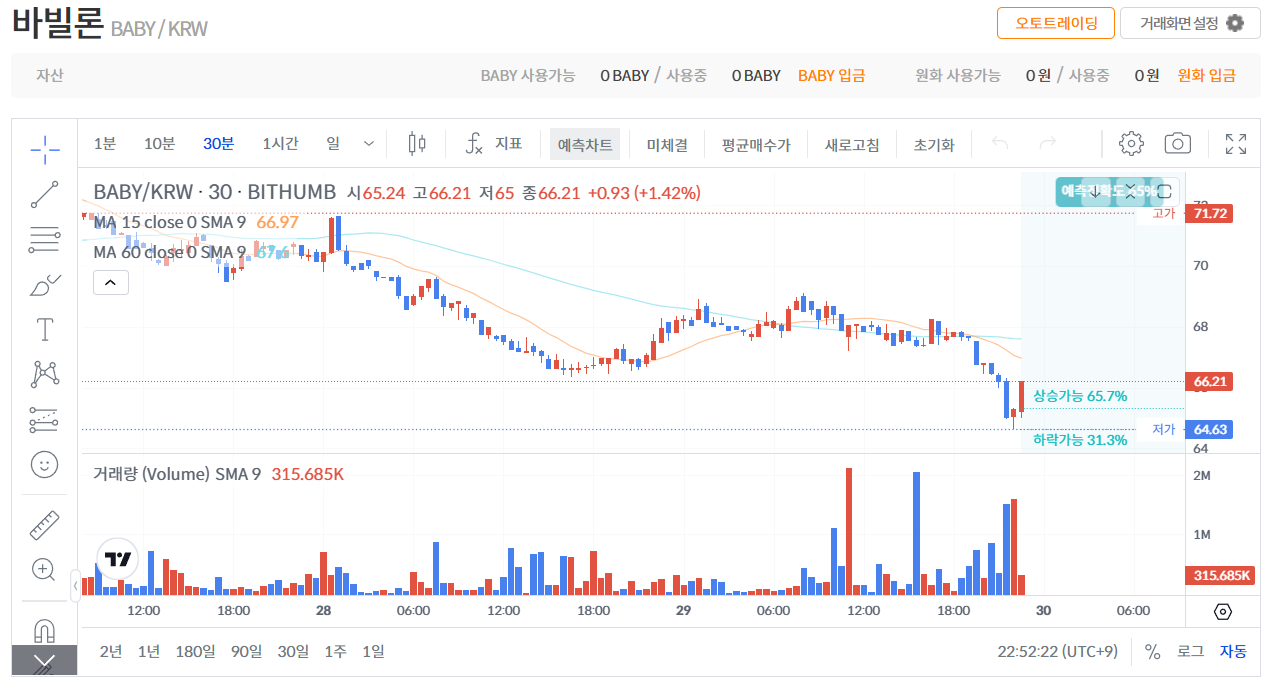Image resolution: width=1268 pixels, height=691 pixels.
Task: Open the 22:52:22 (UTC+9) timezone menu
Action: coord(1057,651)
